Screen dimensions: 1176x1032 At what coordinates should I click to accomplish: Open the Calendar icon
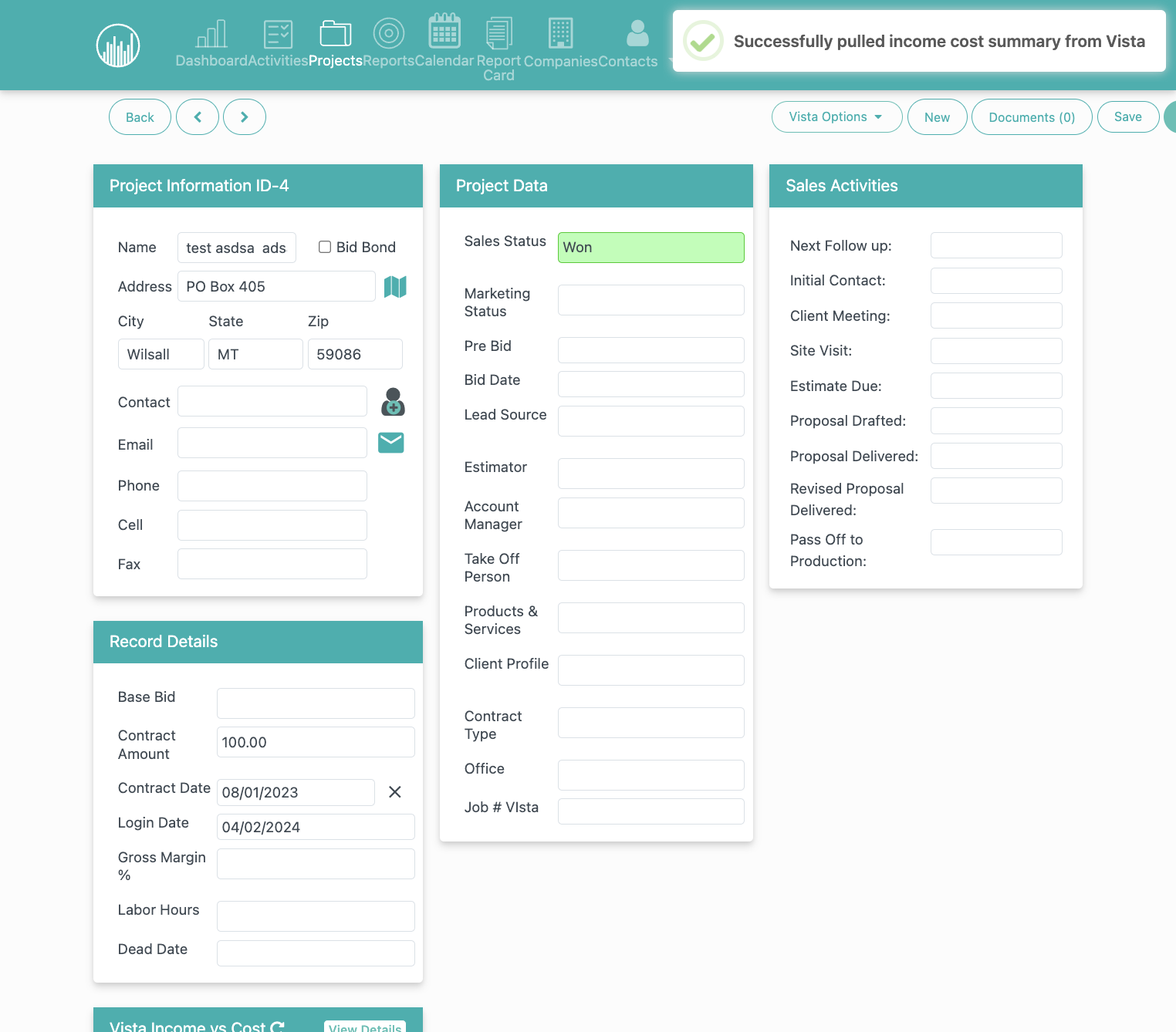click(x=444, y=31)
